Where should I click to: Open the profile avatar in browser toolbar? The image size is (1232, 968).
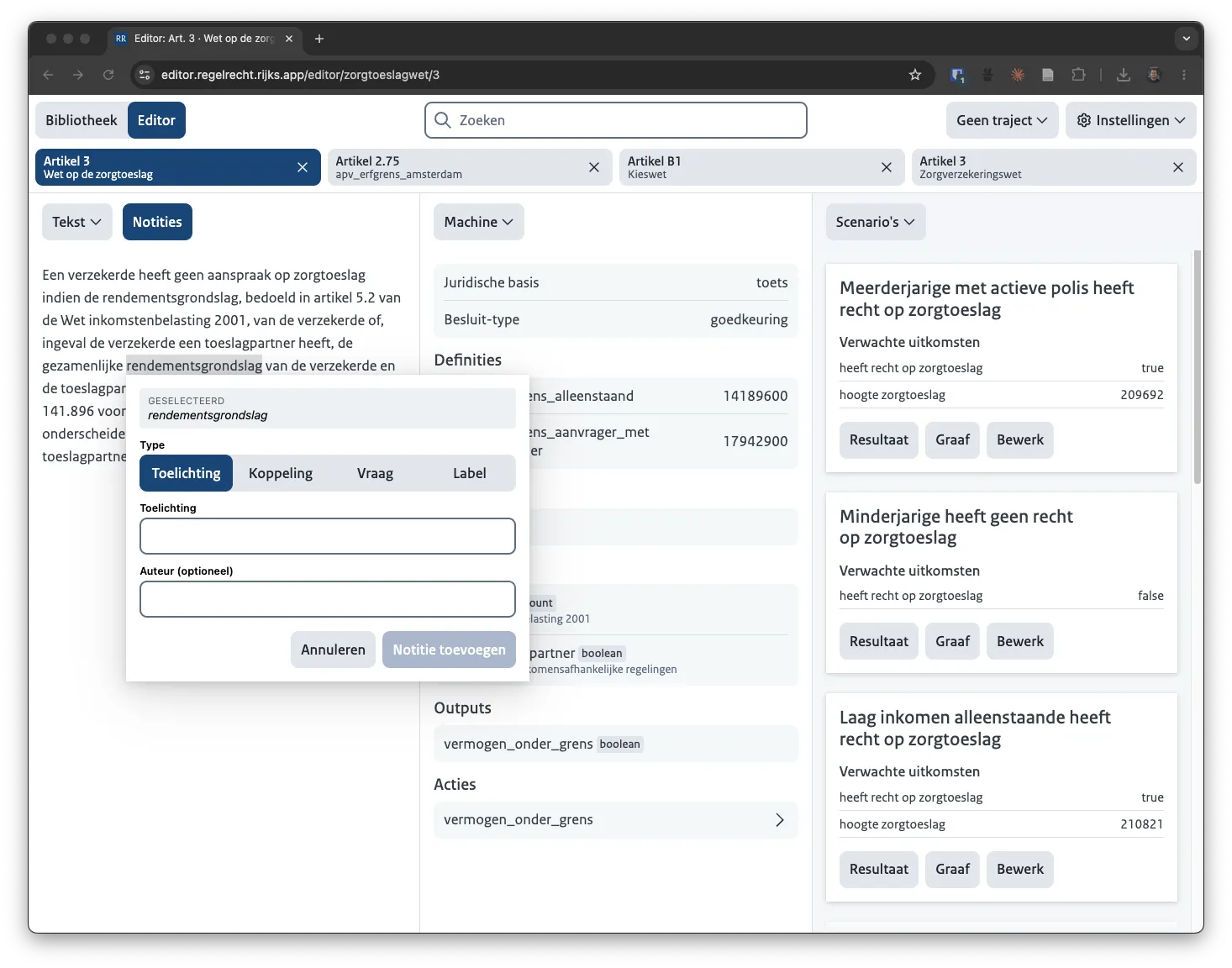[x=1154, y=75]
